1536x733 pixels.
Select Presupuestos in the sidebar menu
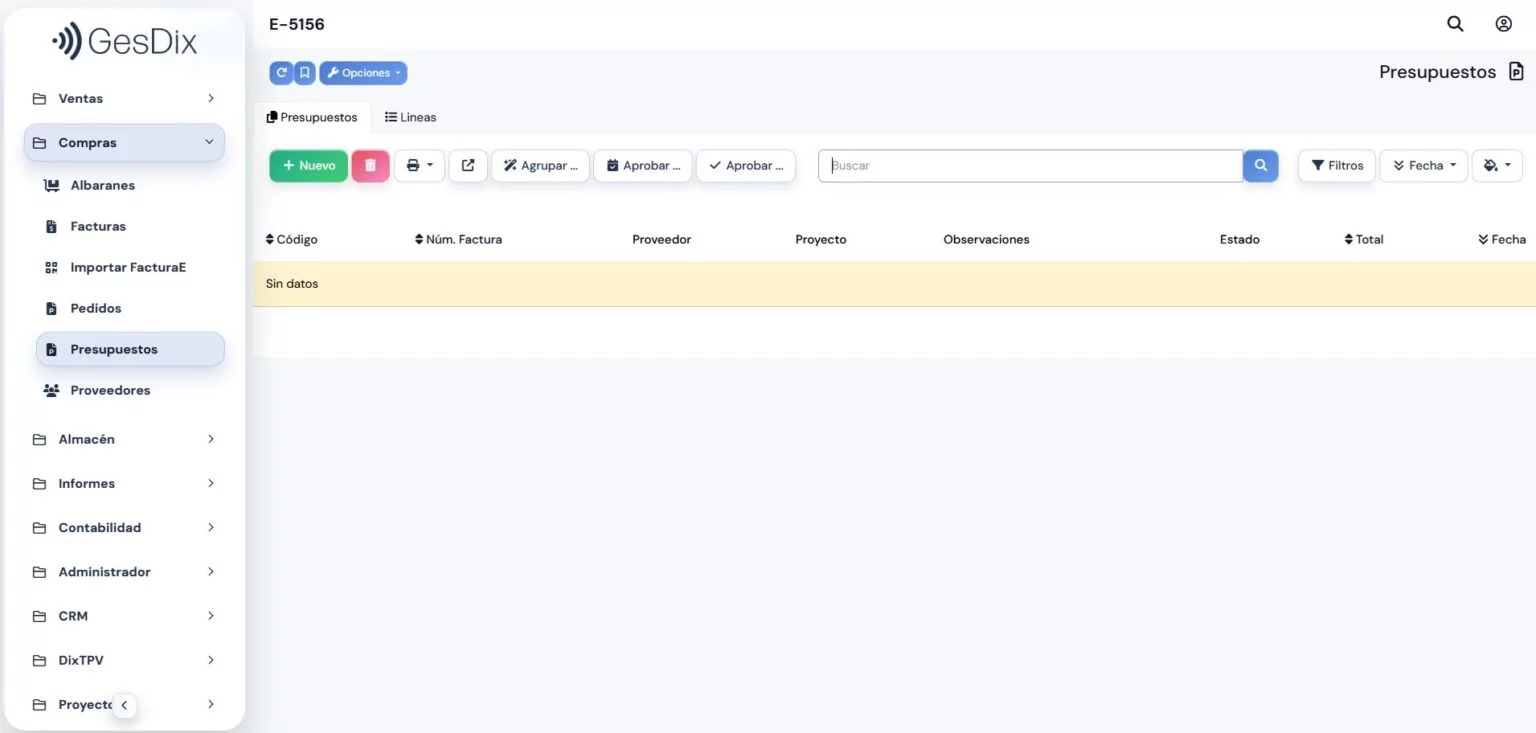pos(130,349)
